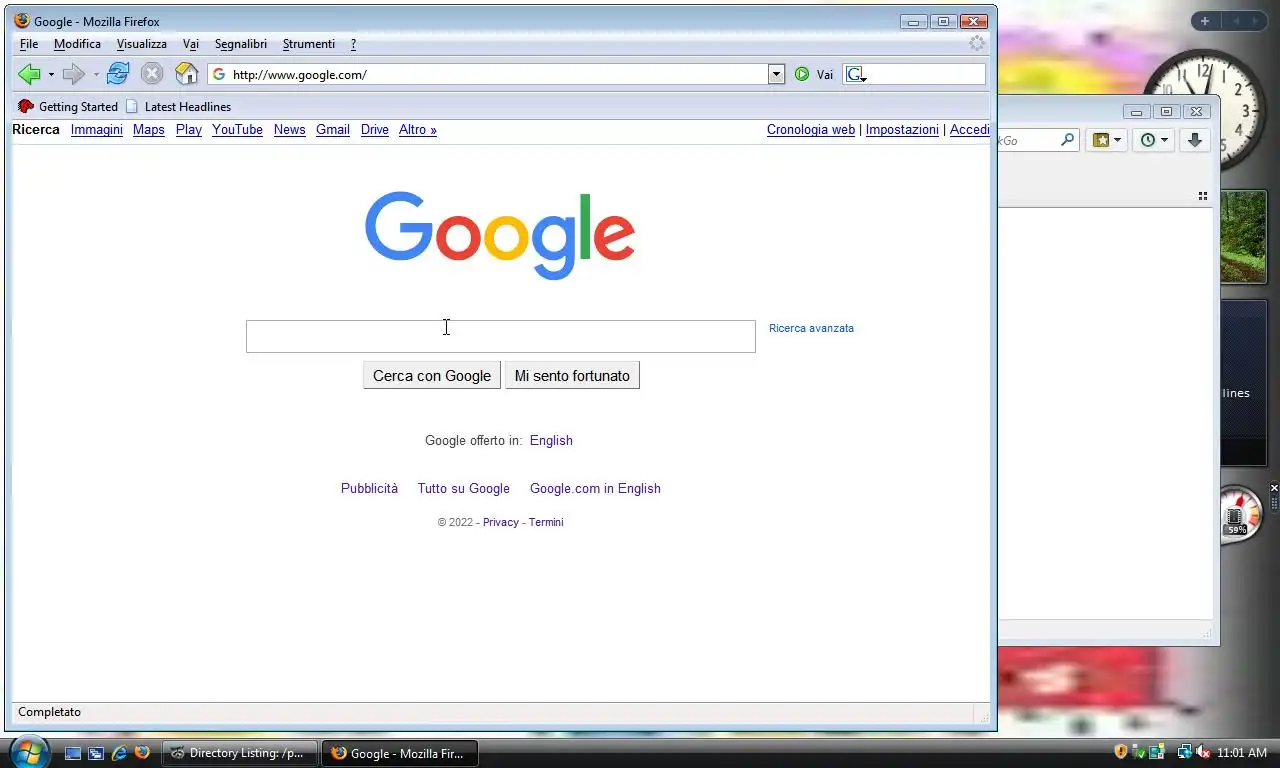Launch Firefox from quick launch icons
Screen dimensions: 1280x768
142,752
